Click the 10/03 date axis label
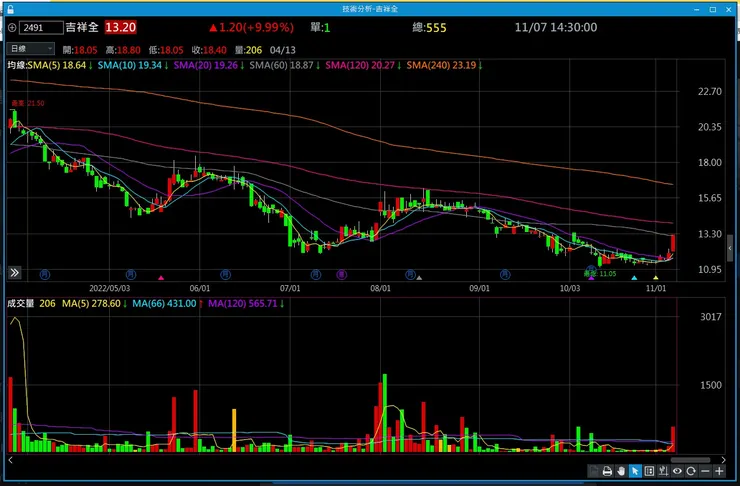The height and width of the screenshot is (486, 740). (x=570, y=288)
